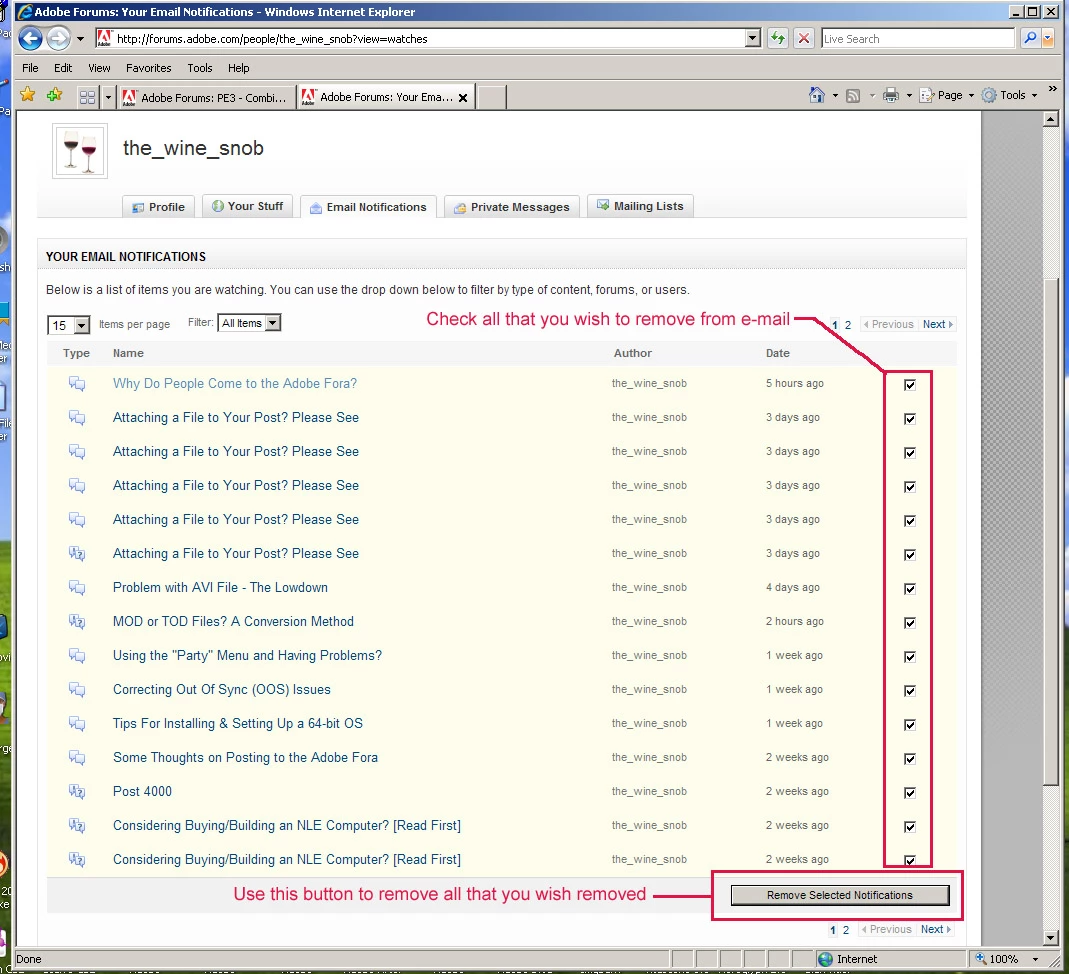Open the Page toolbar menu
Screen dimensions: 1069x974
click(x=947, y=95)
